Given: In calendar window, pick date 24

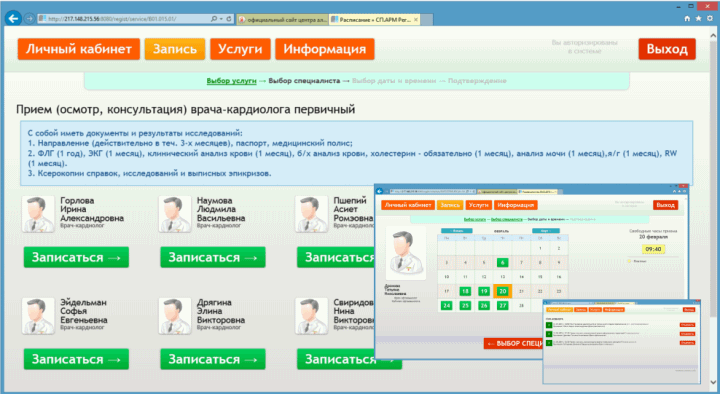Looking at the screenshot, I should tap(447, 305).
